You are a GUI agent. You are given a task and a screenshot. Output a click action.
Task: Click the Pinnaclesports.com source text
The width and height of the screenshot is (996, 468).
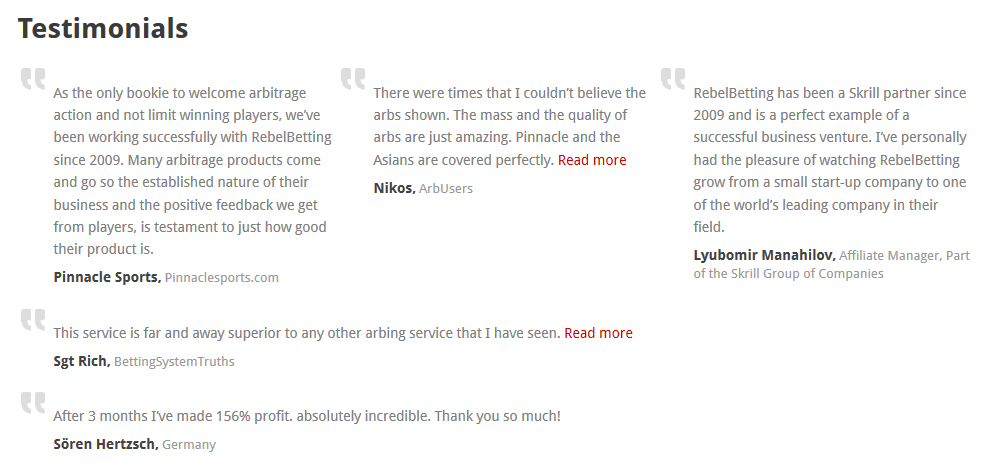coord(222,277)
